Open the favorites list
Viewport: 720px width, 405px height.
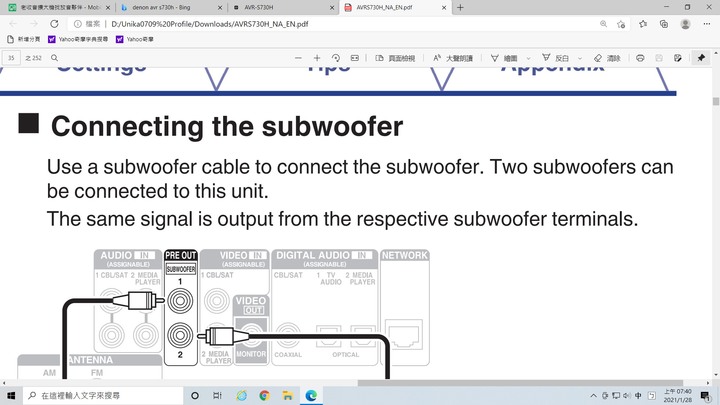pos(643,24)
